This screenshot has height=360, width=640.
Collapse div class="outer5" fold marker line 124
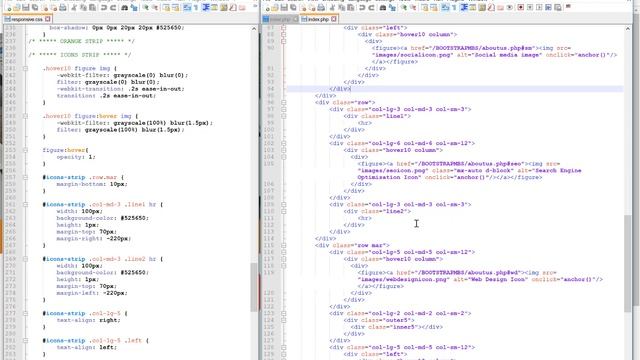284,320
